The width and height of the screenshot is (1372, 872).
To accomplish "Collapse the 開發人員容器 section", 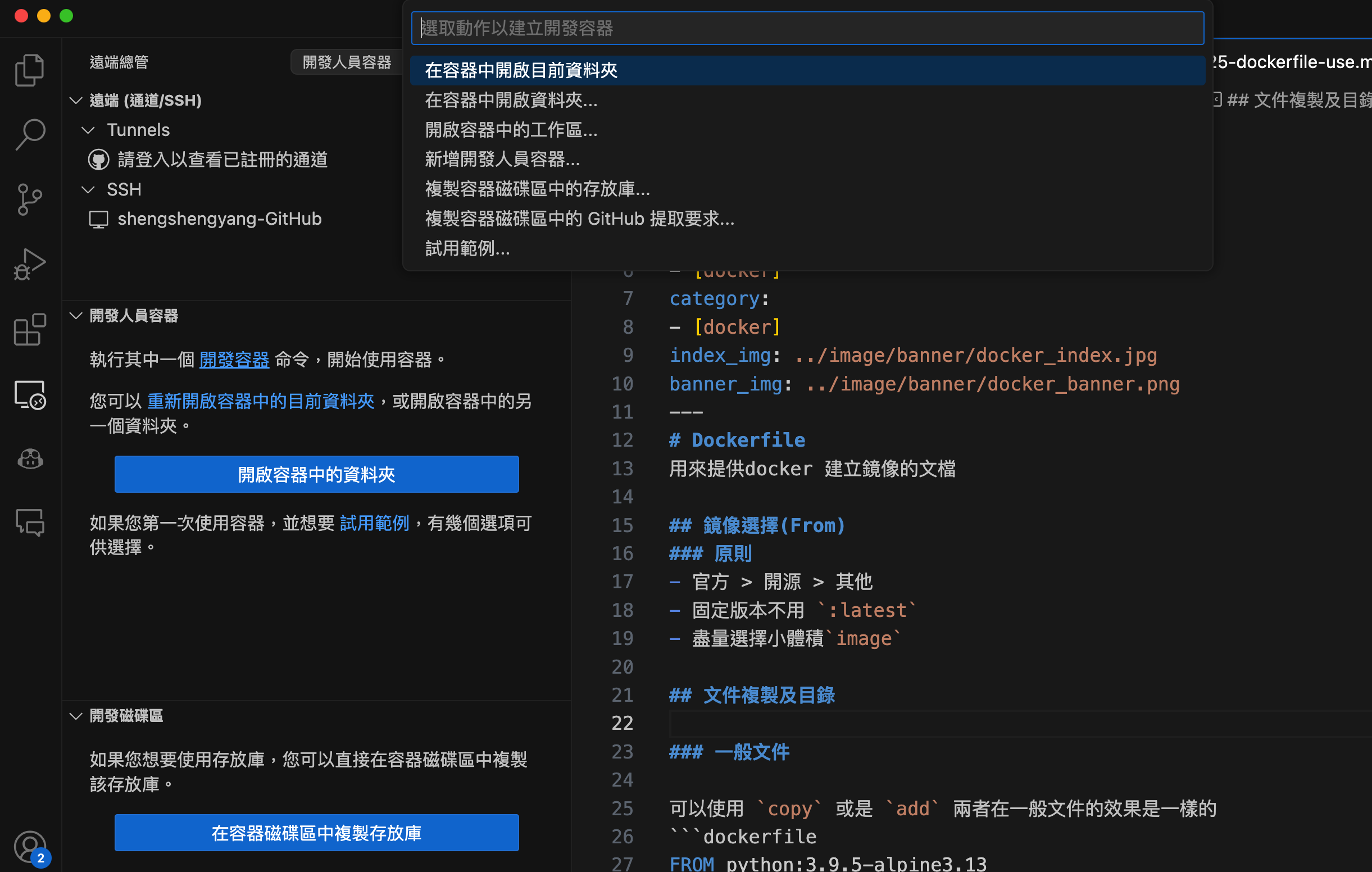I will [76, 316].
